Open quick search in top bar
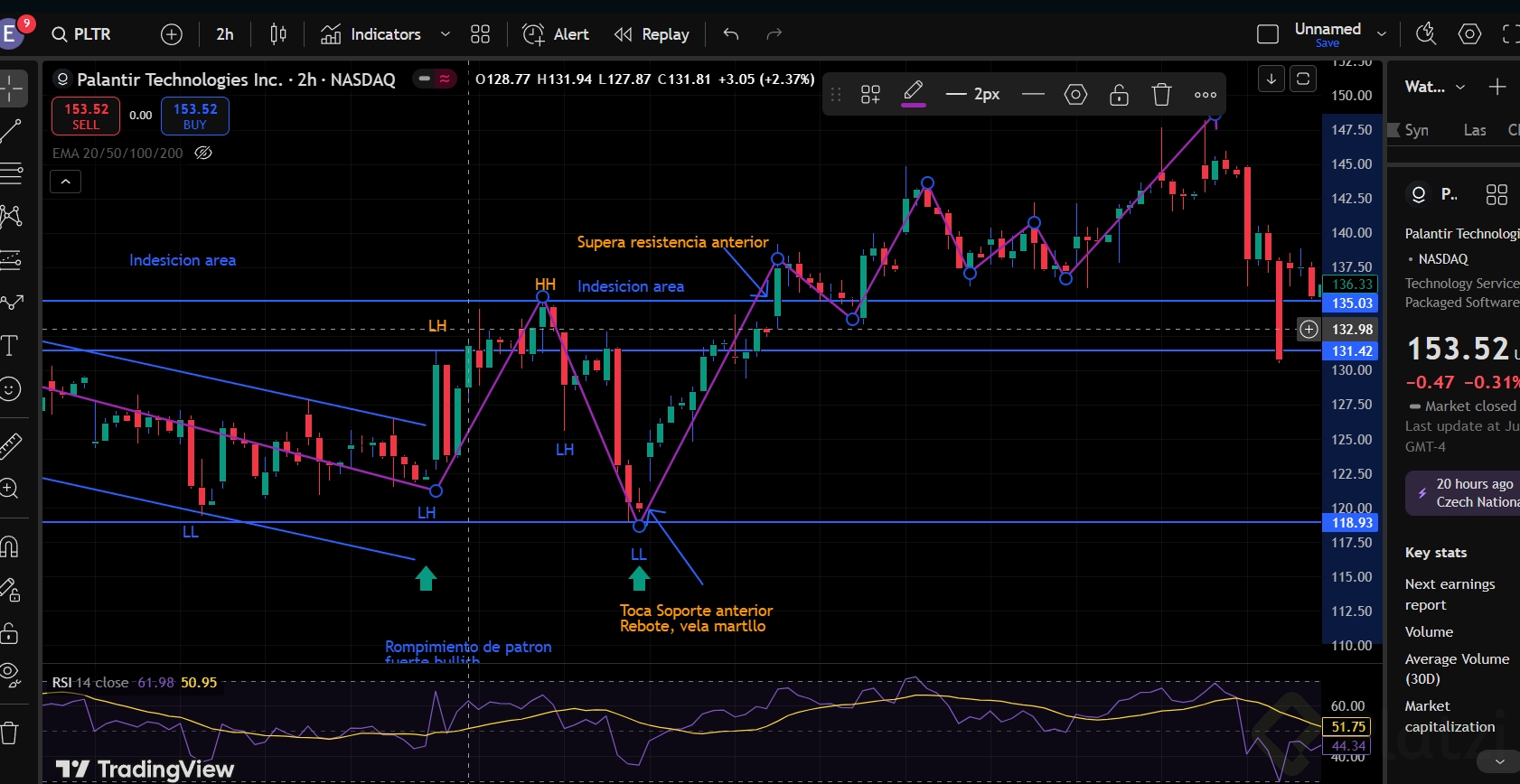 pos(1426,34)
